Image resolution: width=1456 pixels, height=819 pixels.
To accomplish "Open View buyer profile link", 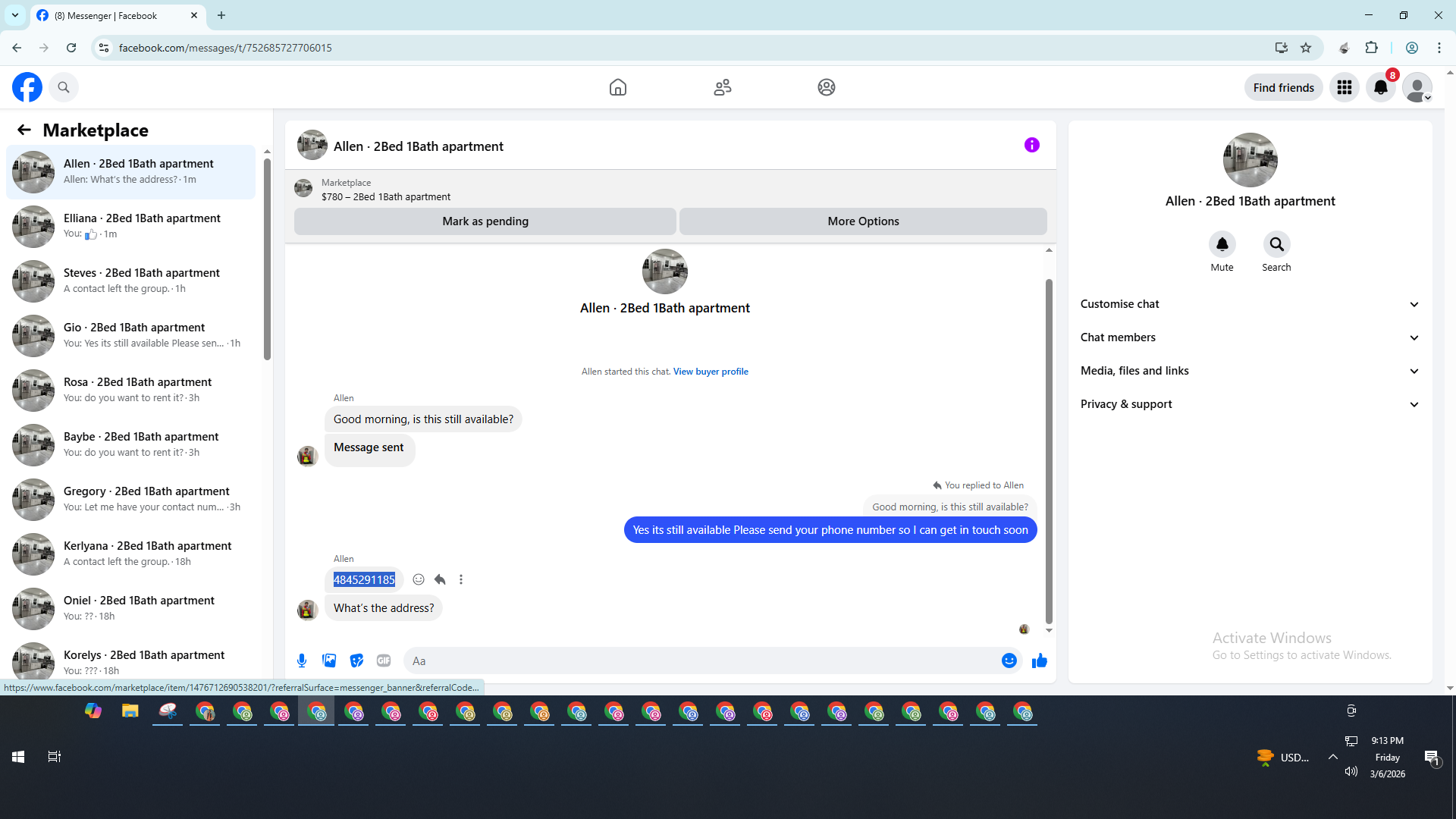I will pyautogui.click(x=711, y=372).
